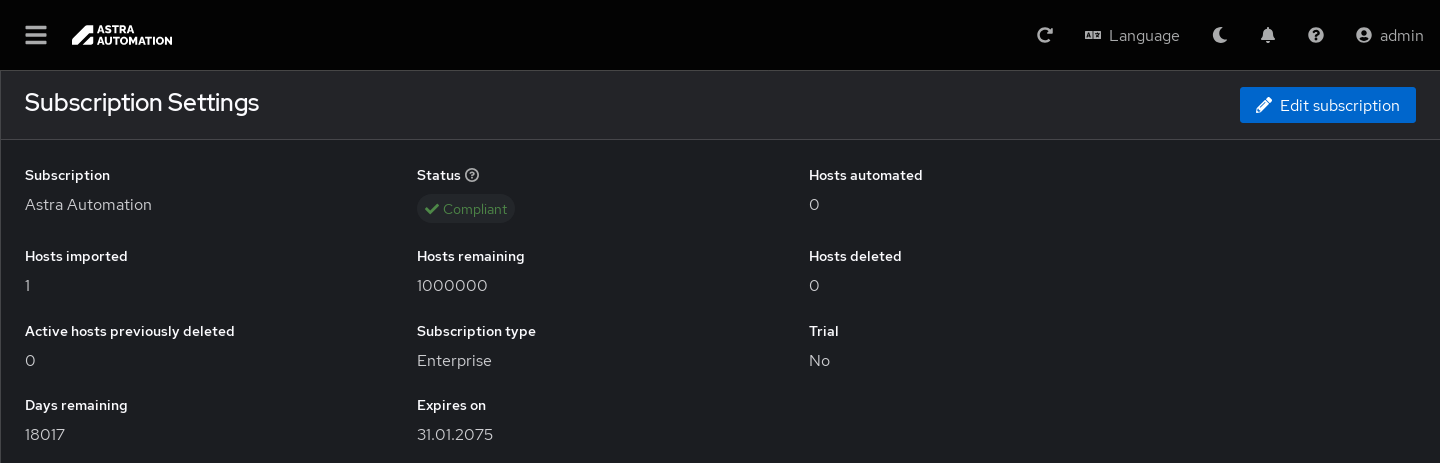This screenshot has height=463, width=1440.
Task: Click the Astra Automation logo
Action: [x=122, y=35]
